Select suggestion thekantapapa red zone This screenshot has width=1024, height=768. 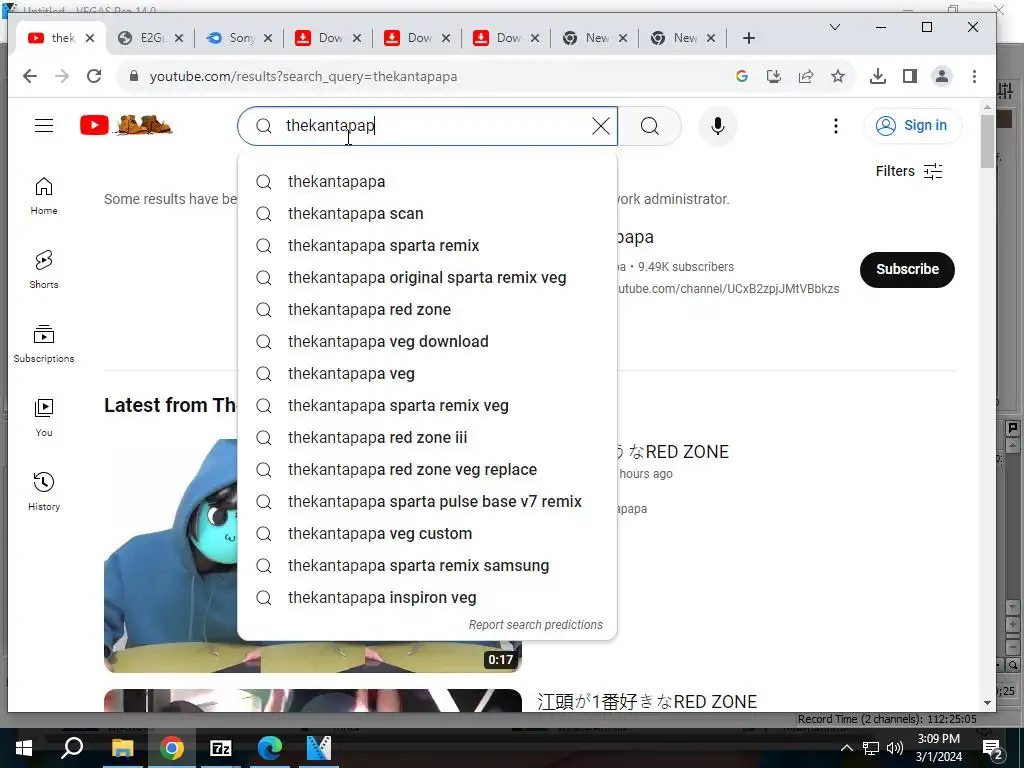click(427, 310)
